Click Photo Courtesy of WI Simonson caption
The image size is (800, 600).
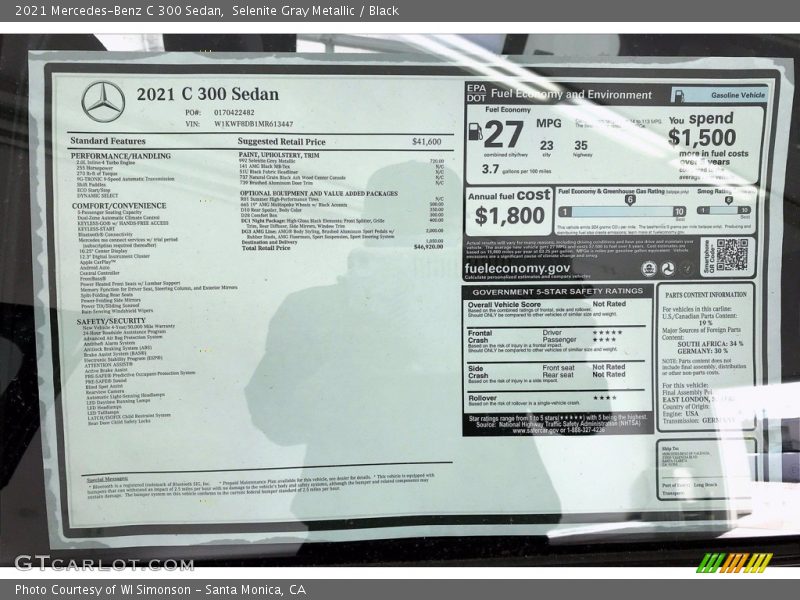[x=160, y=590]
